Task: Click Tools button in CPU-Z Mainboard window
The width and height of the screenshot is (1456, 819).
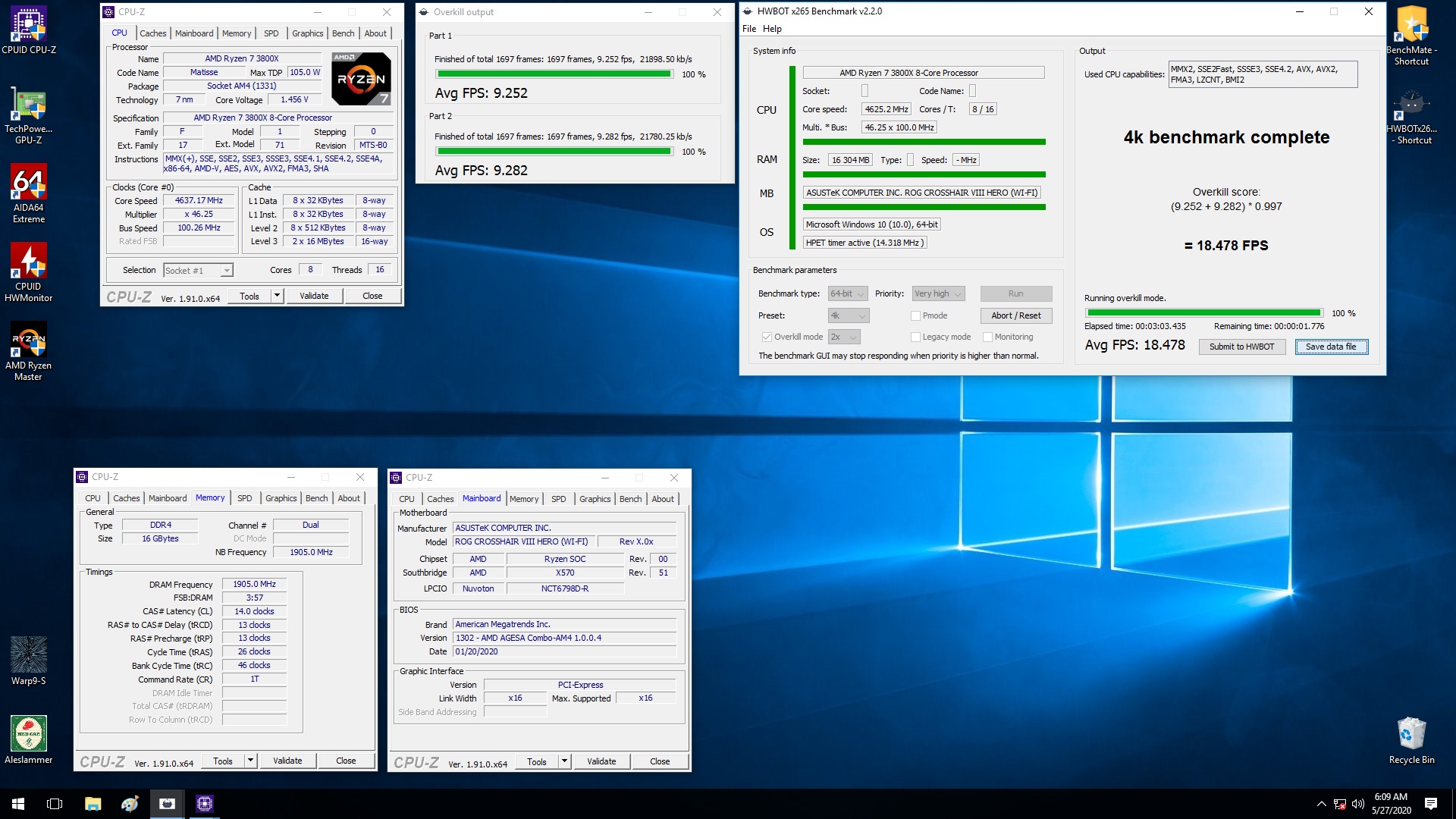Action: coord(537,761)
